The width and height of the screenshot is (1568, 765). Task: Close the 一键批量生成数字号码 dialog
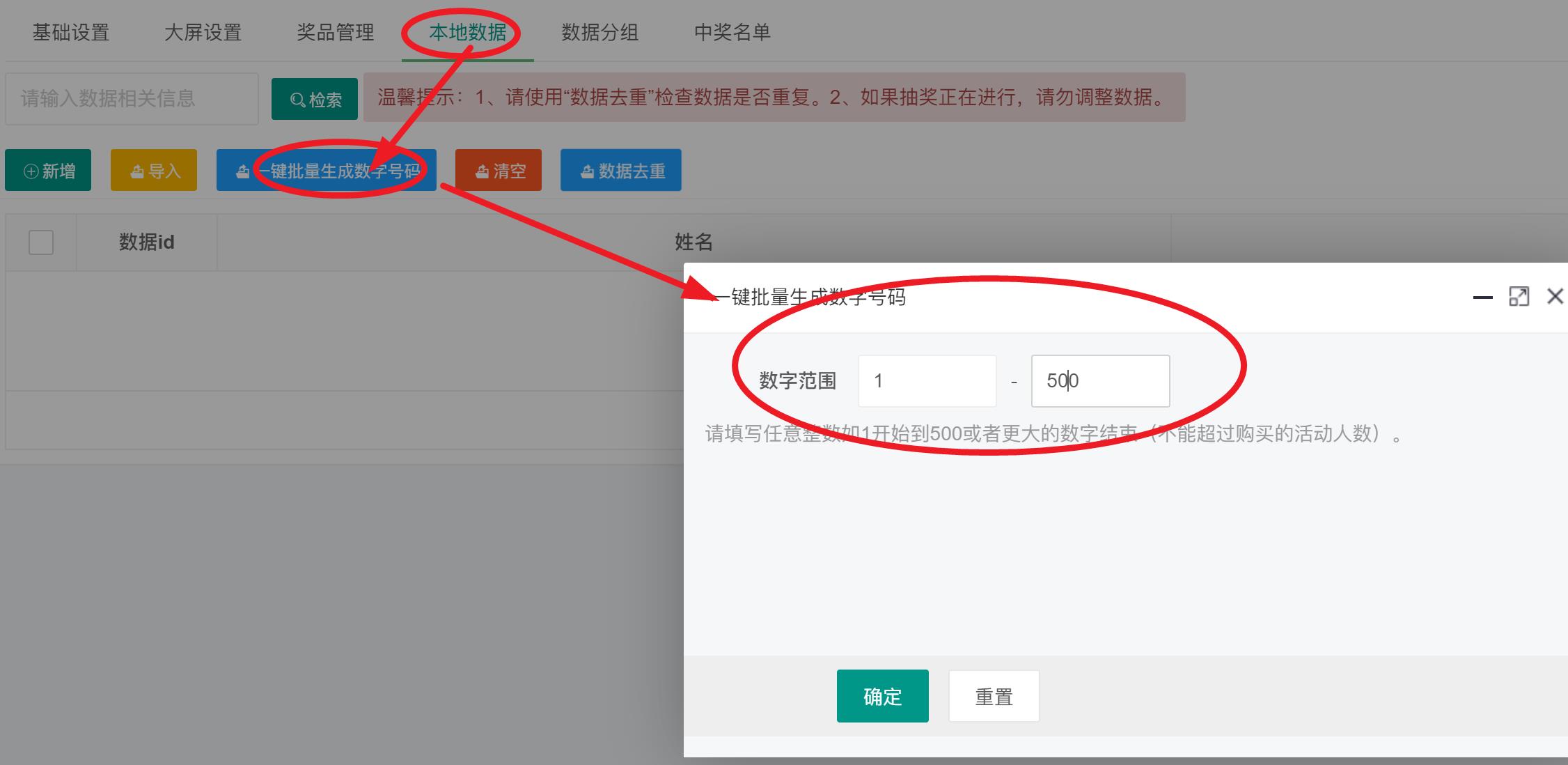[1555, 297]
